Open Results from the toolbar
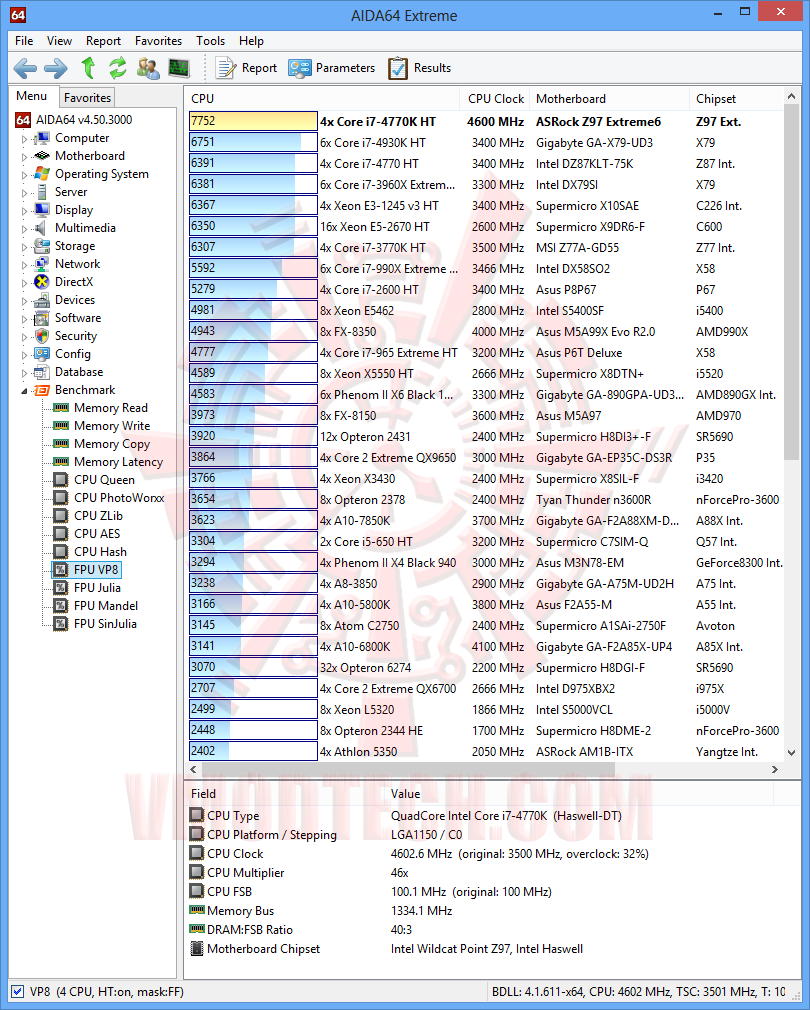Image resolution: width=810 pixels, height=1010 pixels. coord(419,68)
